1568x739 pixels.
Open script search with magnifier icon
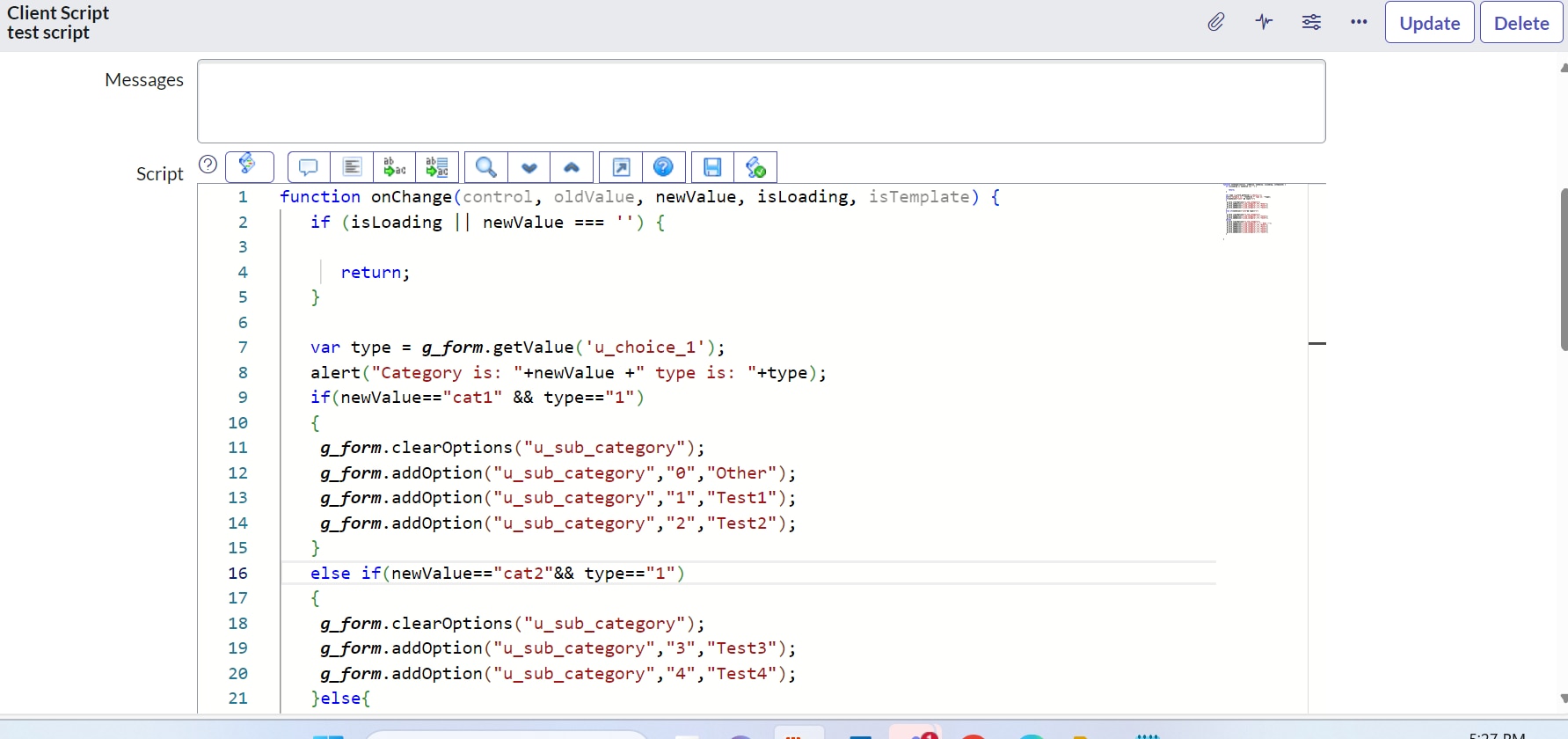pyautogui.click(x=486, y=167)
